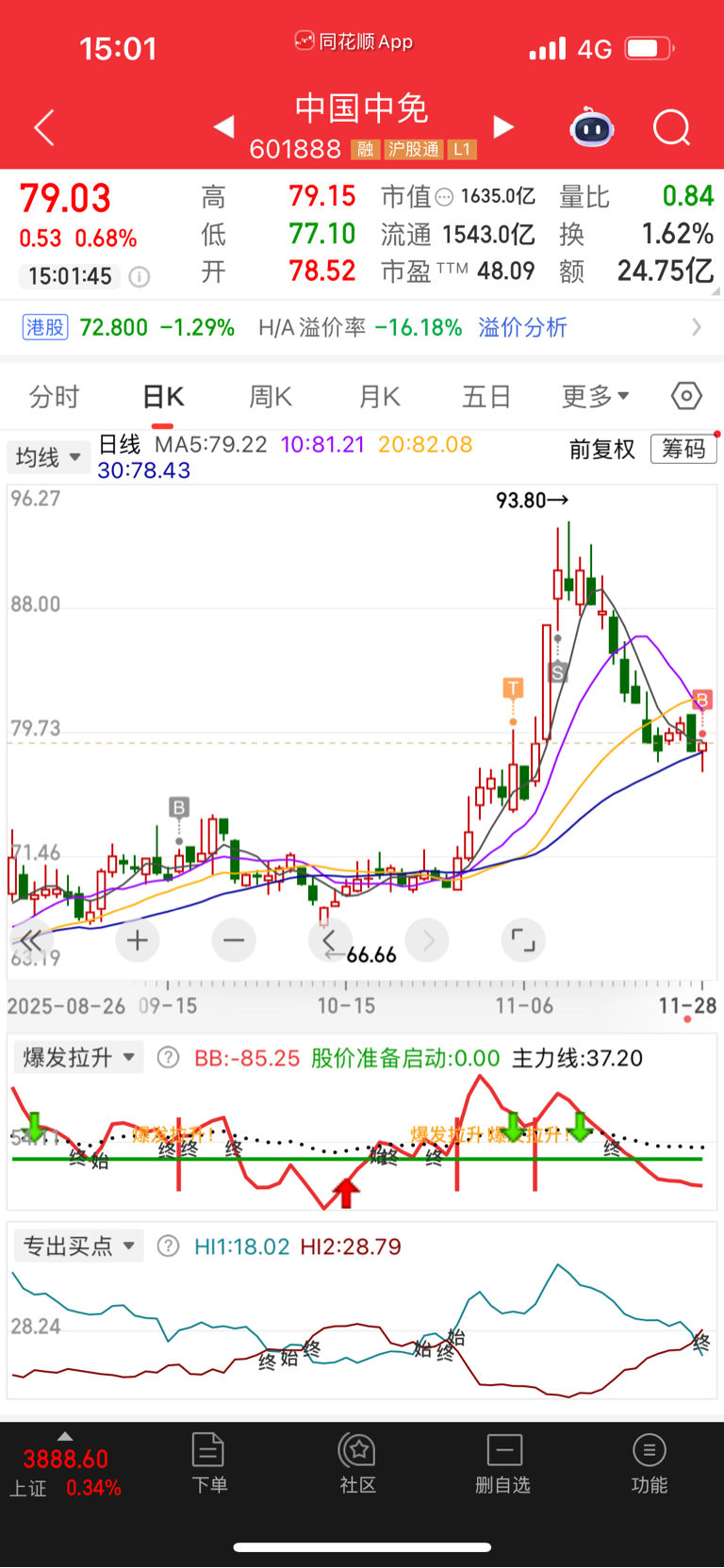Screen dimensions: 724x1568
Task: Open 社区 community
Action: (358, 1462)
